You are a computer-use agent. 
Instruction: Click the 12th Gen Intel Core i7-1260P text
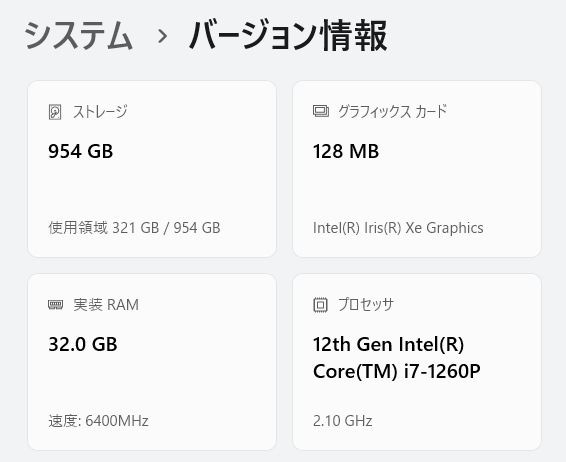(397, 358)
